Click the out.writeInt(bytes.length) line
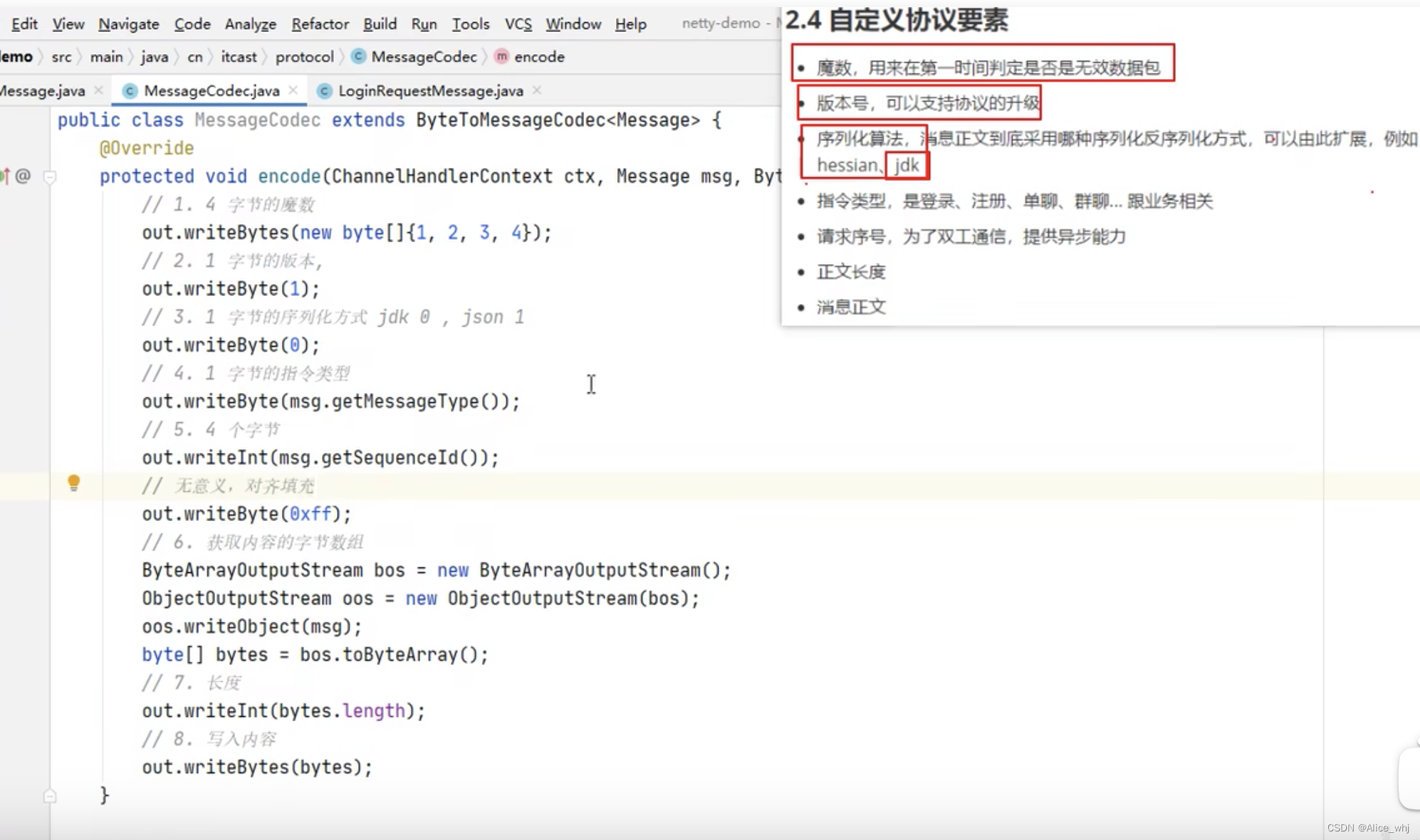Image resolution: width=1420 pixels, height=840 pixels. [283, 711]
